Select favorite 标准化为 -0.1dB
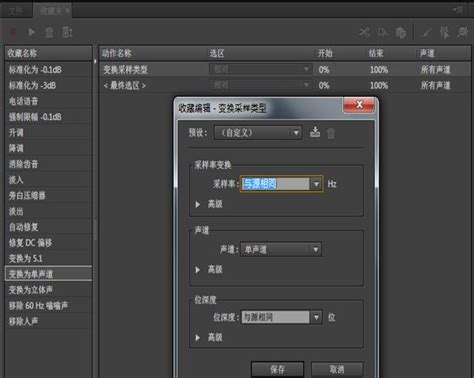This screenshot has height=378, width=474. 48,70
